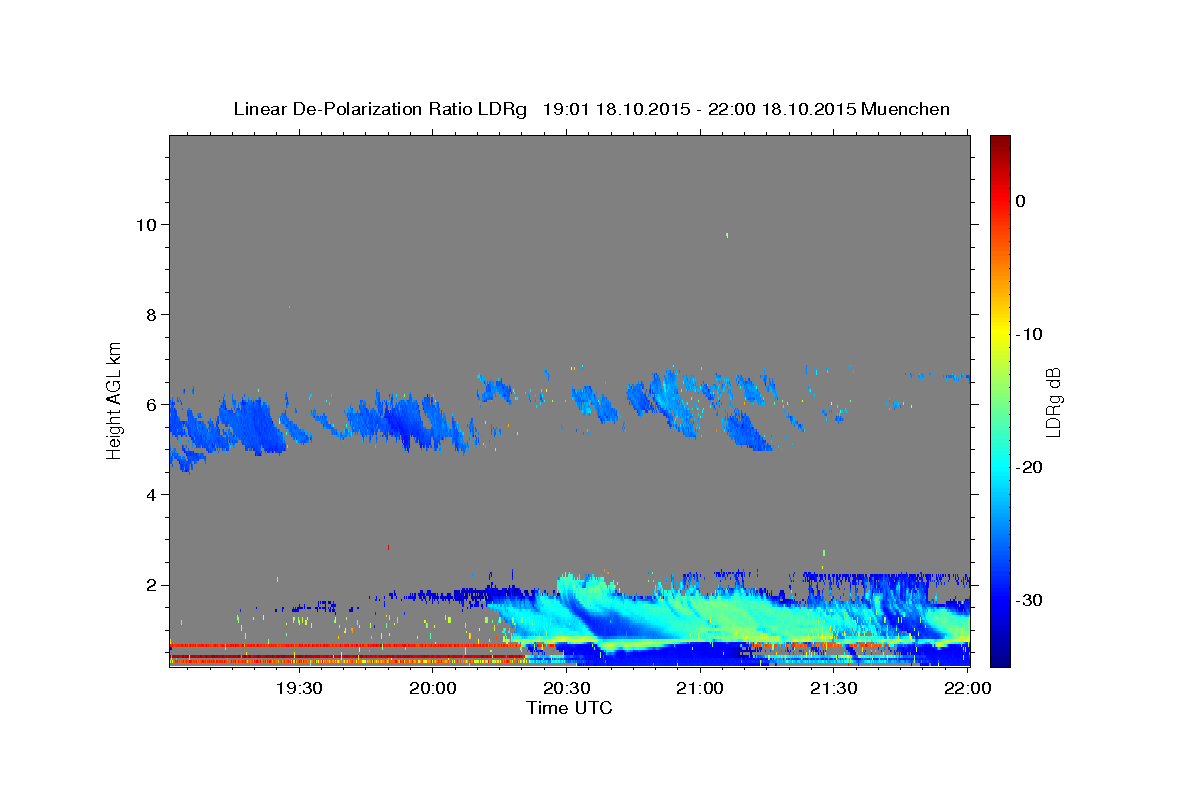Click the 20:30 time tick label
This screenshot has width=1200, height=800.
566,689
